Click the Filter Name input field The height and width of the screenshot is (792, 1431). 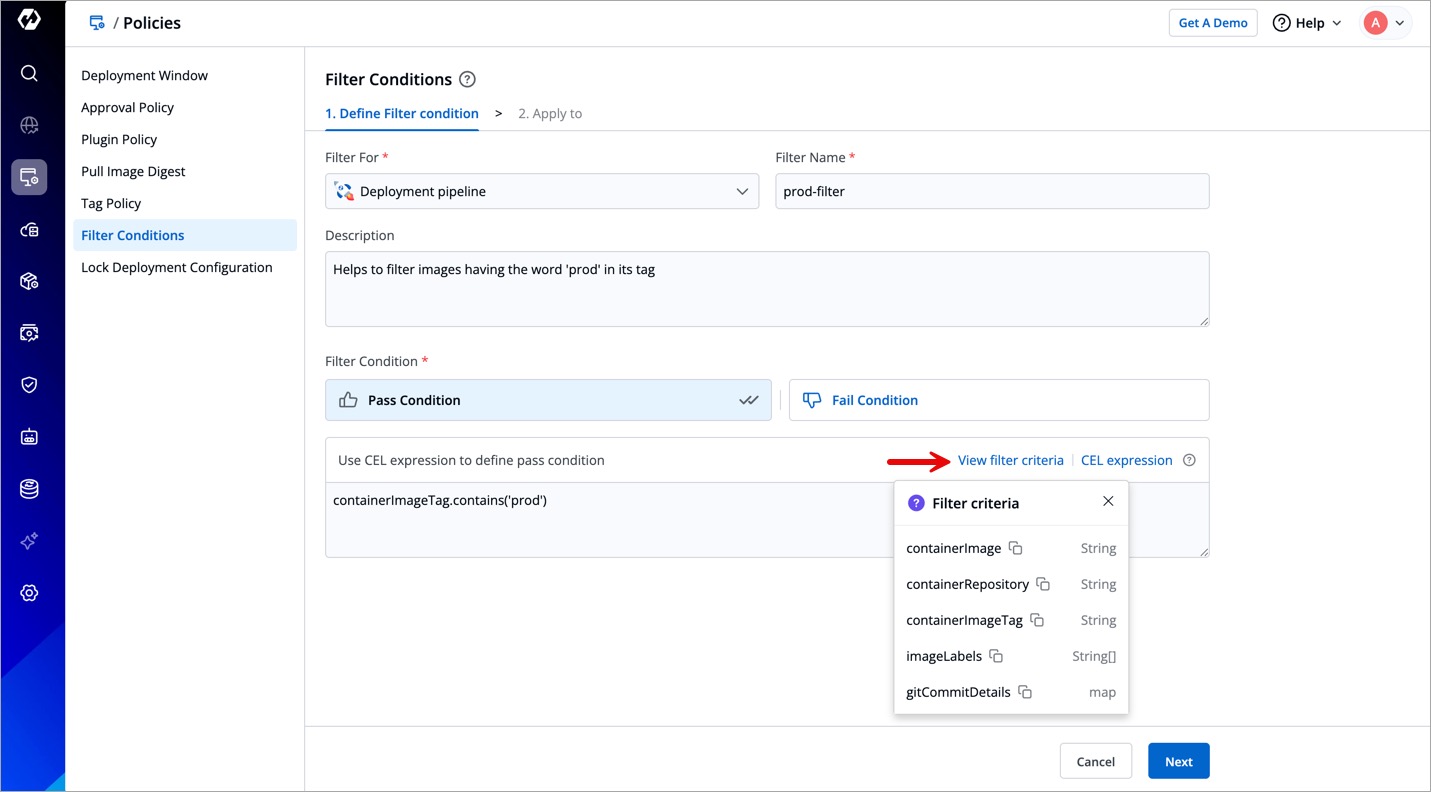coord(991,191)
